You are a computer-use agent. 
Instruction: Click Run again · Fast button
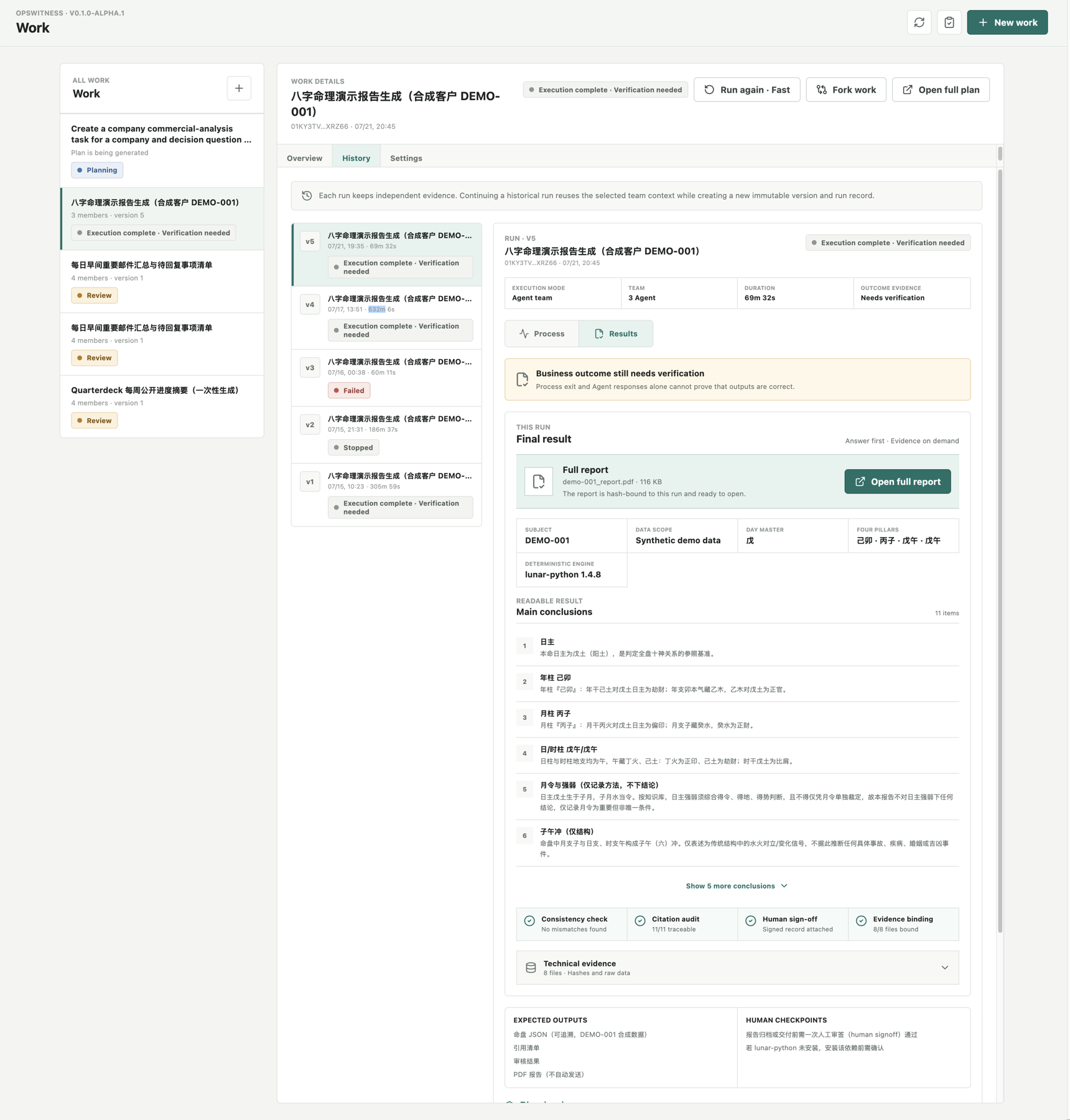click(x=747, y=90)
